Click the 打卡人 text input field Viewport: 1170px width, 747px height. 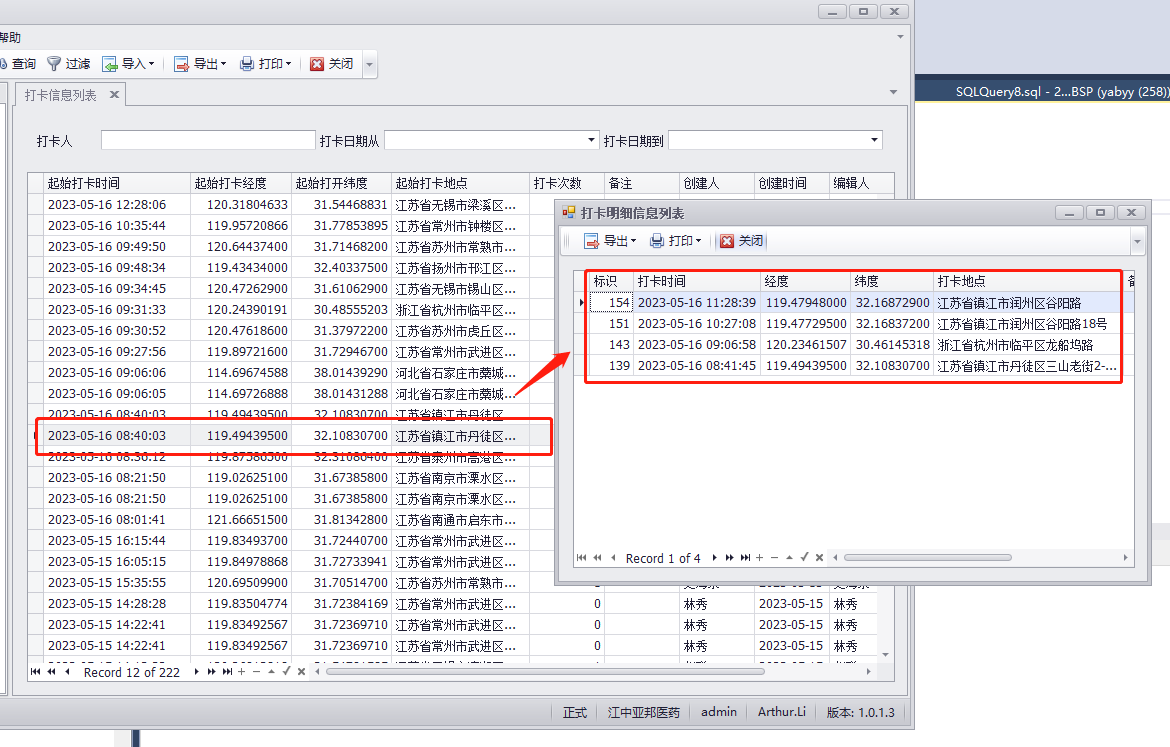[x=208, y=141]
